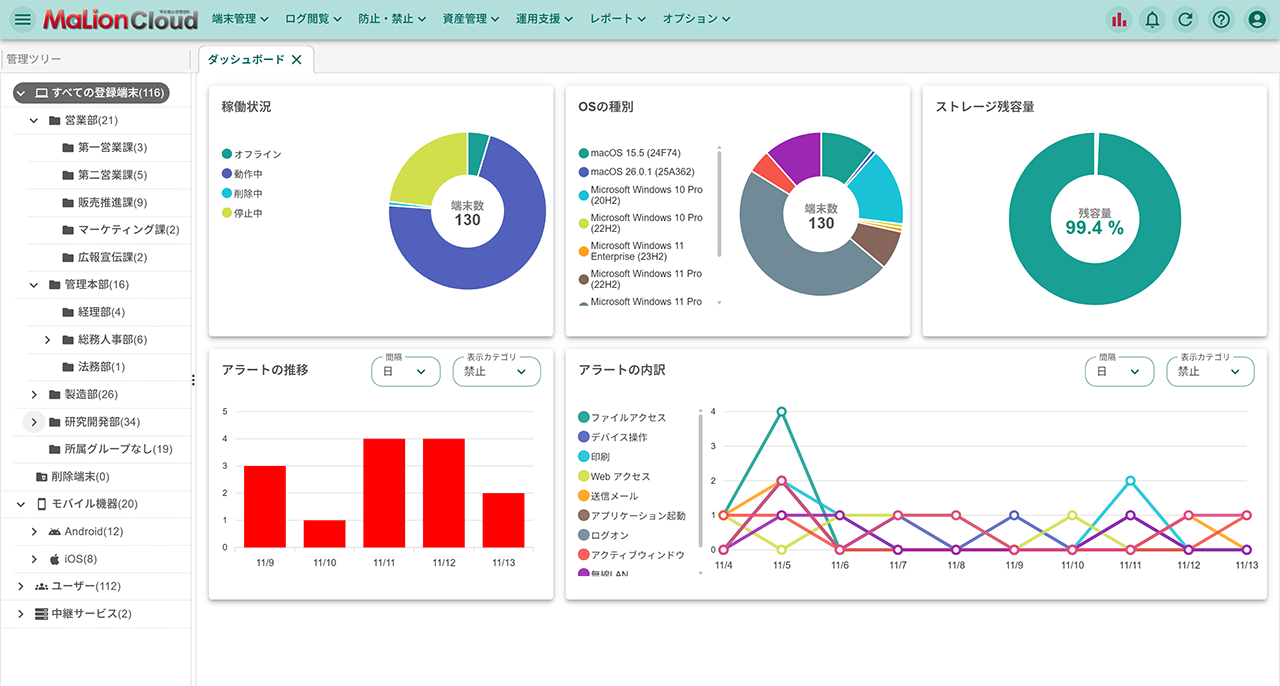Toggle オフライン legend in 稼働状況 chart
1280x686 pixels.
[251, 154]
